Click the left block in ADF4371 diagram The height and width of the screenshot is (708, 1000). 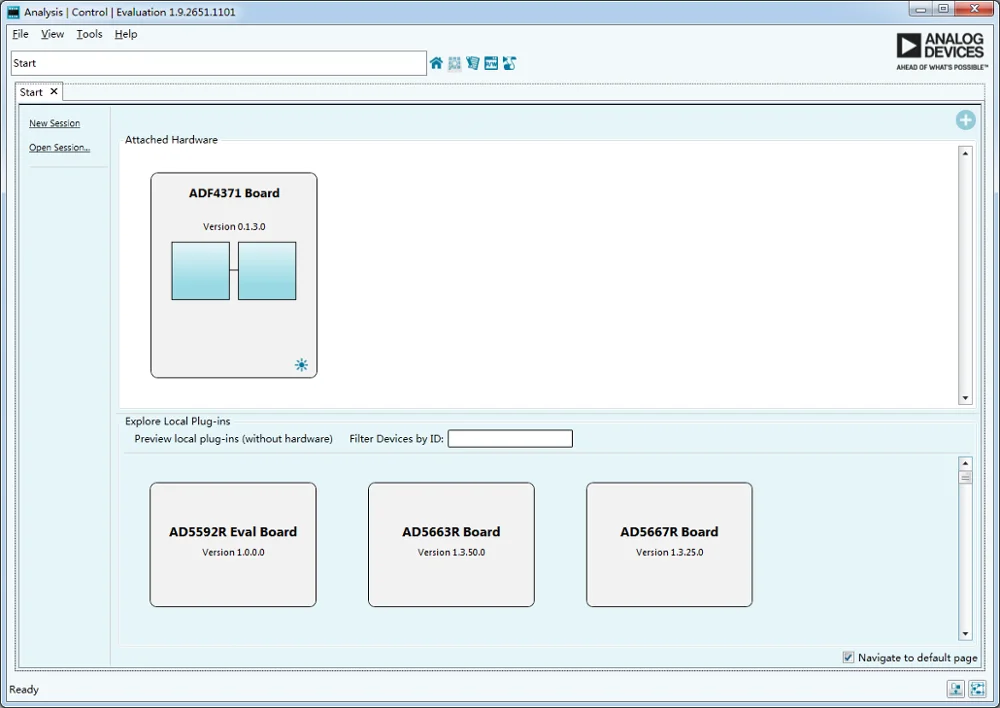point(201,270)
